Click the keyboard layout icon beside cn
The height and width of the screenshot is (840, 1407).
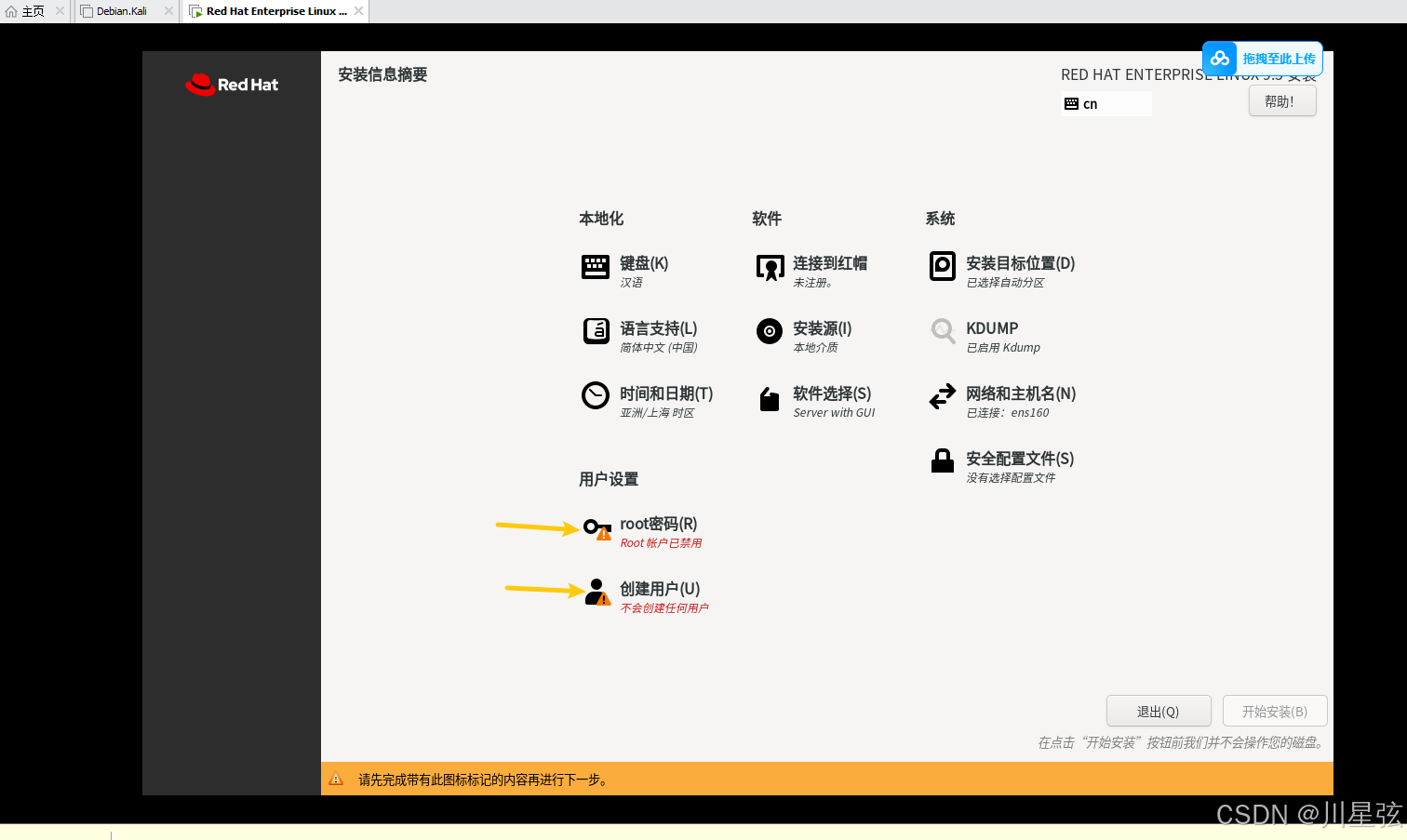[1071, 104]
